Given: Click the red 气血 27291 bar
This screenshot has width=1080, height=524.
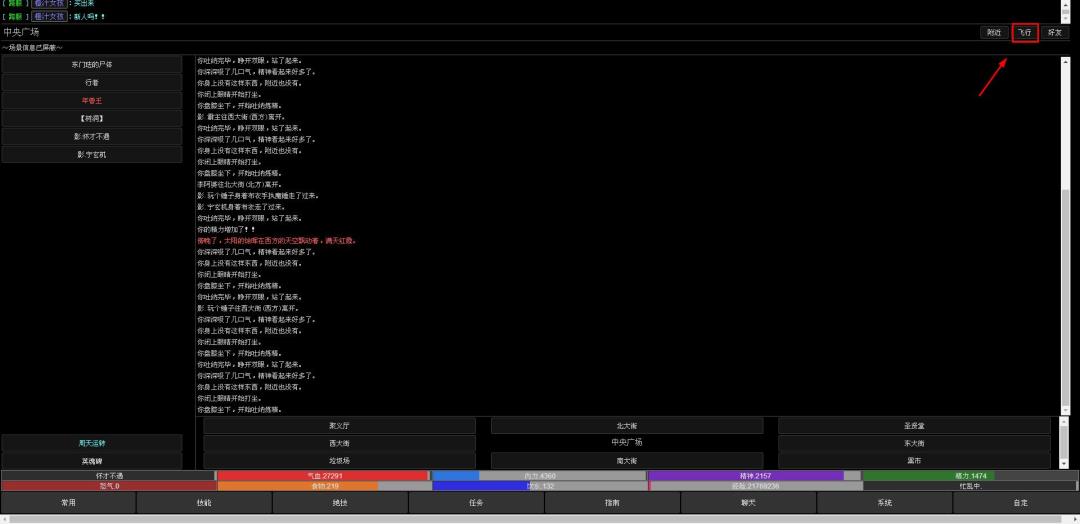Looking at the screenshot, I should pos(324,476).
